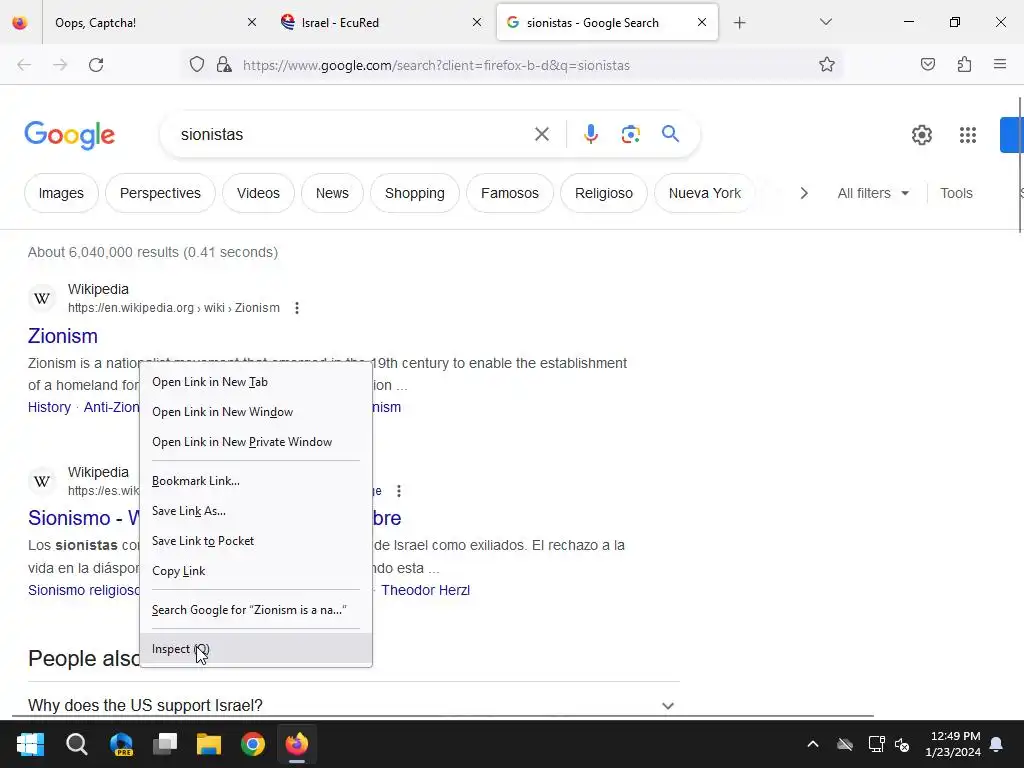Viewport: 1024px width, 768px height.
Task: Open three-dot menu for es.wikipedia Sionismo result
Action: [398, 490]
